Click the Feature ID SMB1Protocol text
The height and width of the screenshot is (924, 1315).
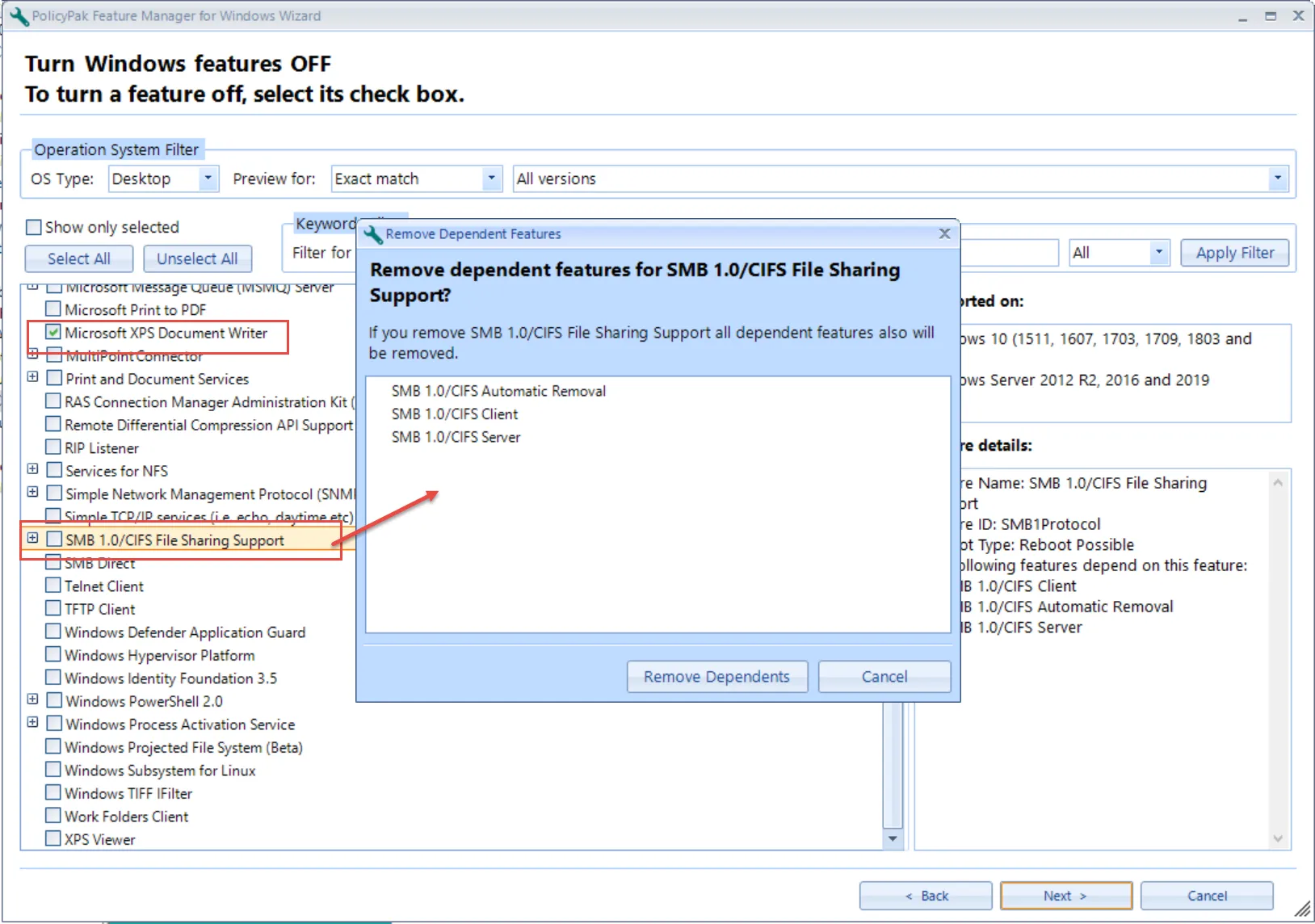(1031, 524)
